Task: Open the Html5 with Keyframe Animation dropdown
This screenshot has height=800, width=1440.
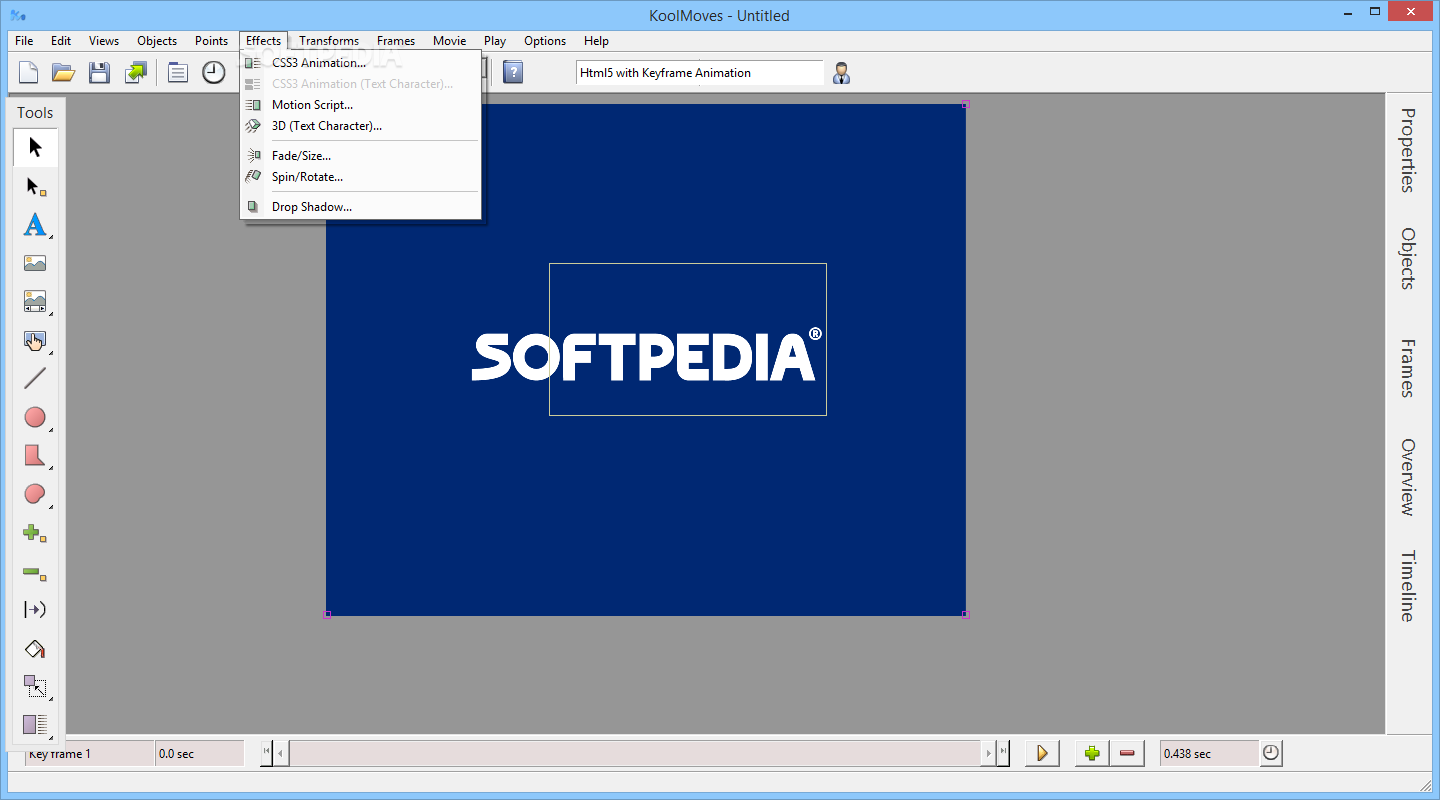Action: (x=700, y=72)
